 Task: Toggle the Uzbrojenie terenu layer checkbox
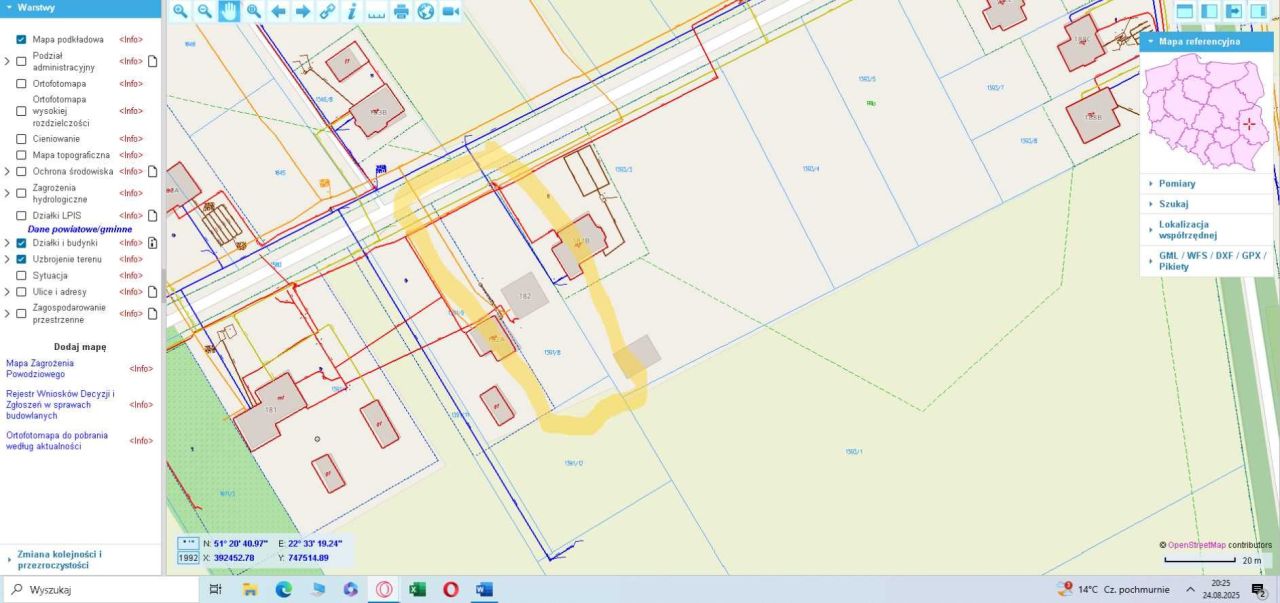(x=21, y=259)
